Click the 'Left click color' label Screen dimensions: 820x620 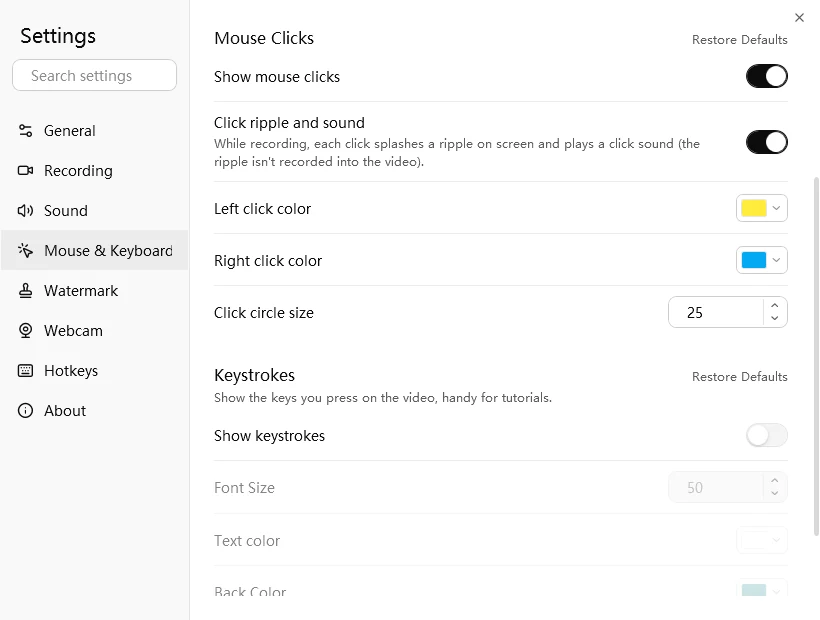click(x=263, y=209)
